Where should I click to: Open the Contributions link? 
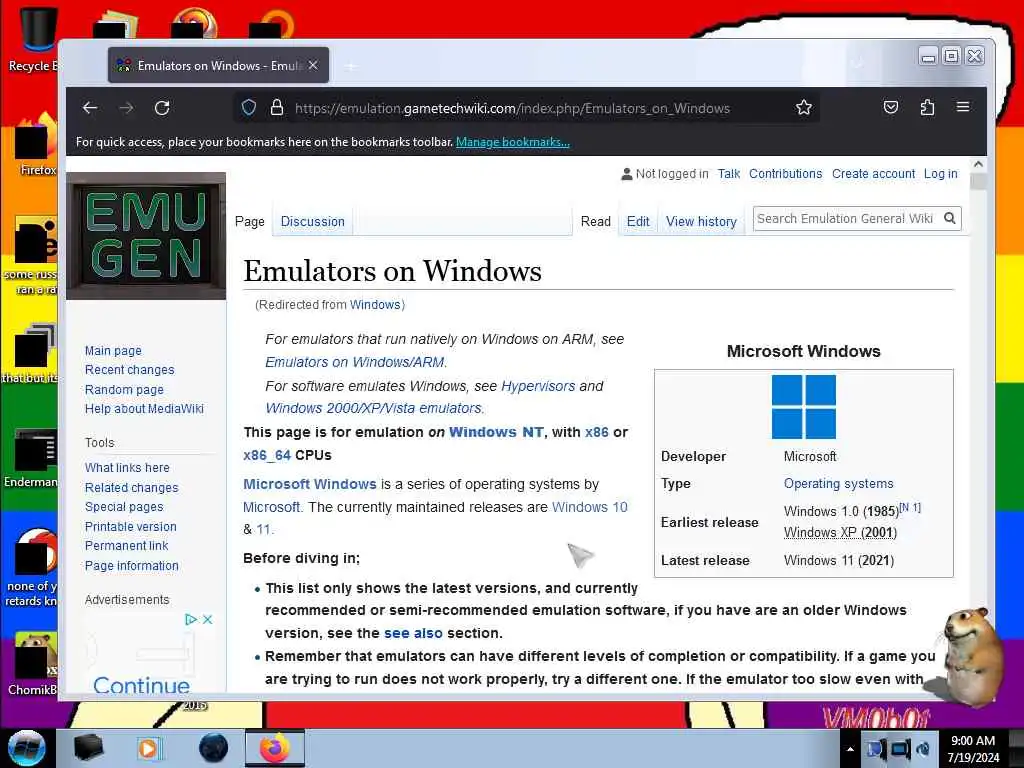pos(786,174)
